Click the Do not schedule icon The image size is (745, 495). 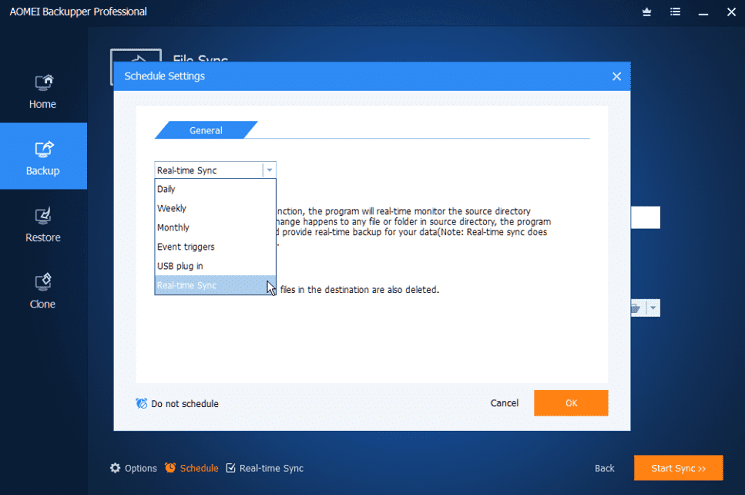[141, 403]
